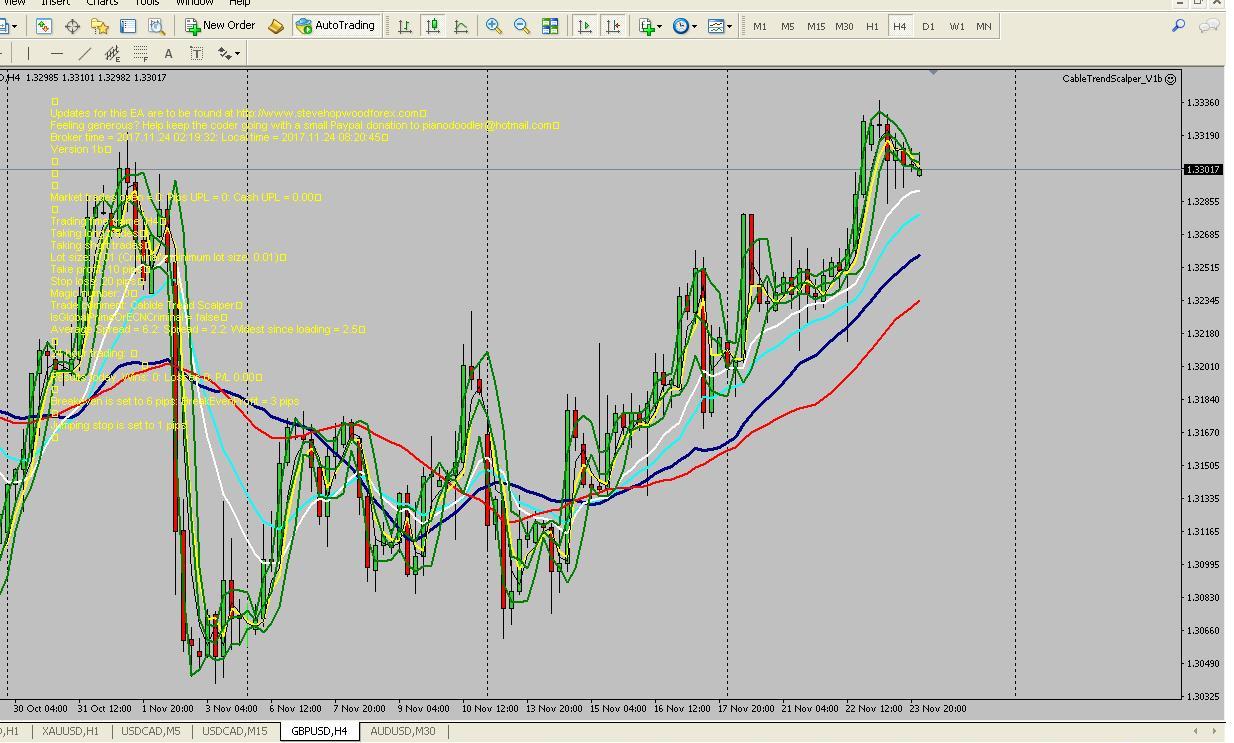This screenshot has height=743, width=1234.
Task: Select the M5 timeframe
Action: tap(788, 26)
